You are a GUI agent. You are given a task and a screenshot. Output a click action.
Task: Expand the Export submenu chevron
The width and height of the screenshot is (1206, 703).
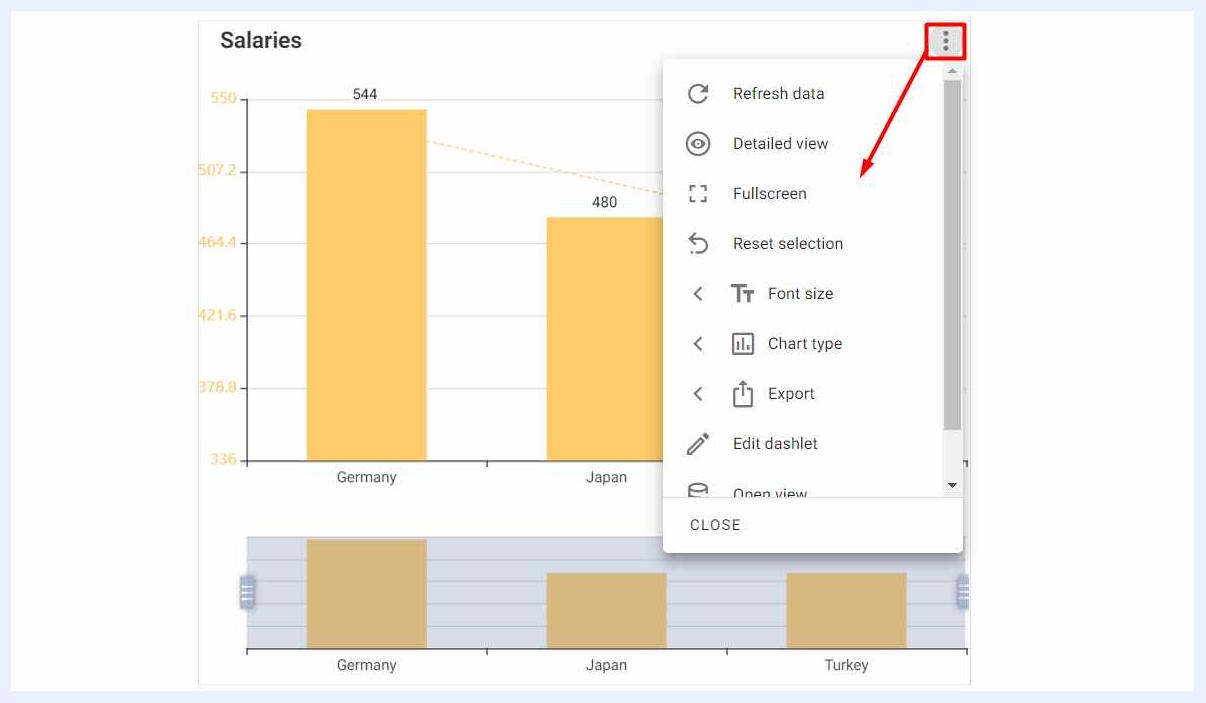tap(698, 394)
